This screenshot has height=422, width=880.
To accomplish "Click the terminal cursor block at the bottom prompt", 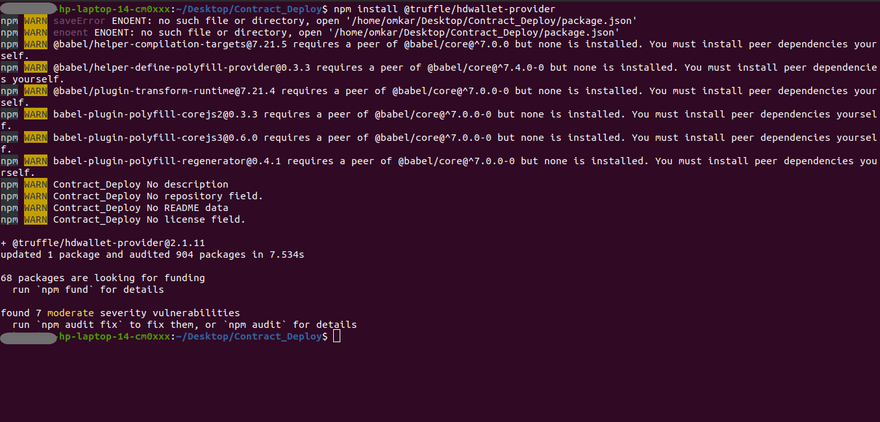I will [337, 337].
